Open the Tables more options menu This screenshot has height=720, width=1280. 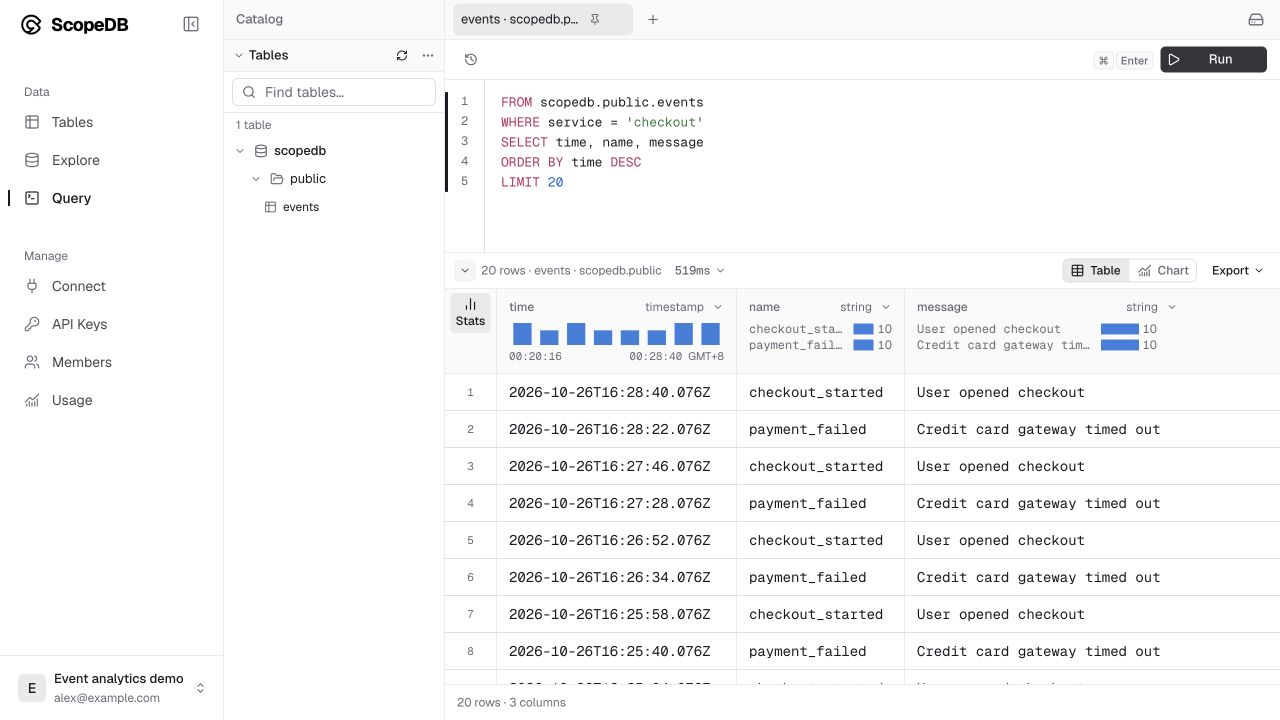(428, 56)
